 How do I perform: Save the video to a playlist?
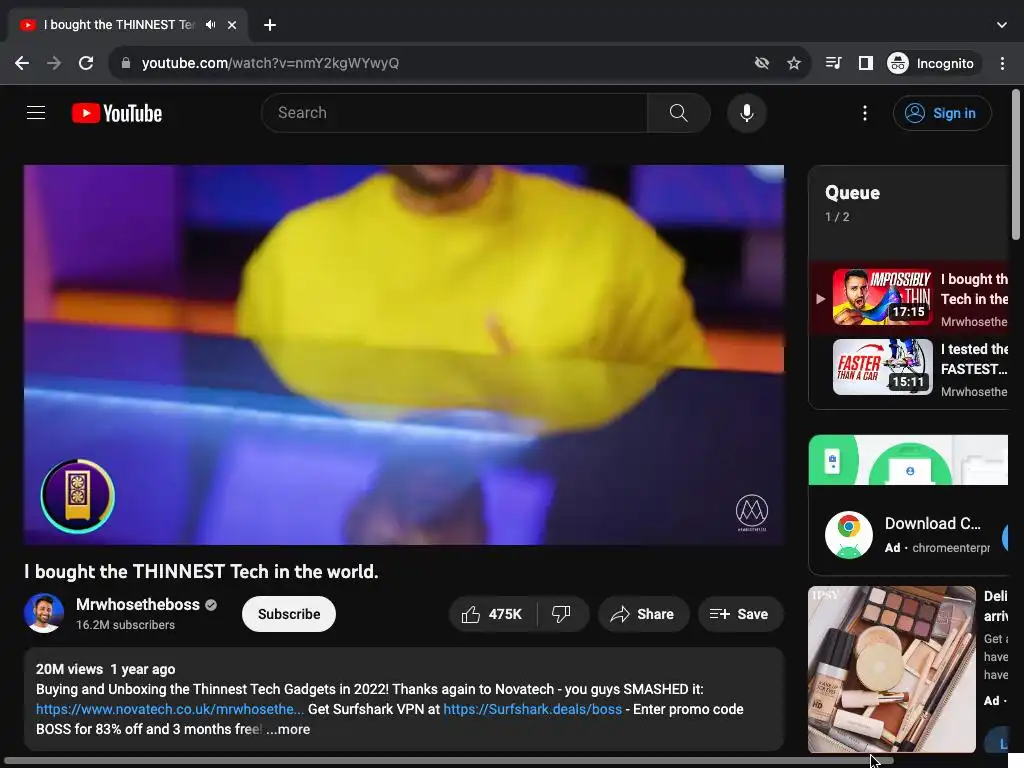[x=740, y=614]
